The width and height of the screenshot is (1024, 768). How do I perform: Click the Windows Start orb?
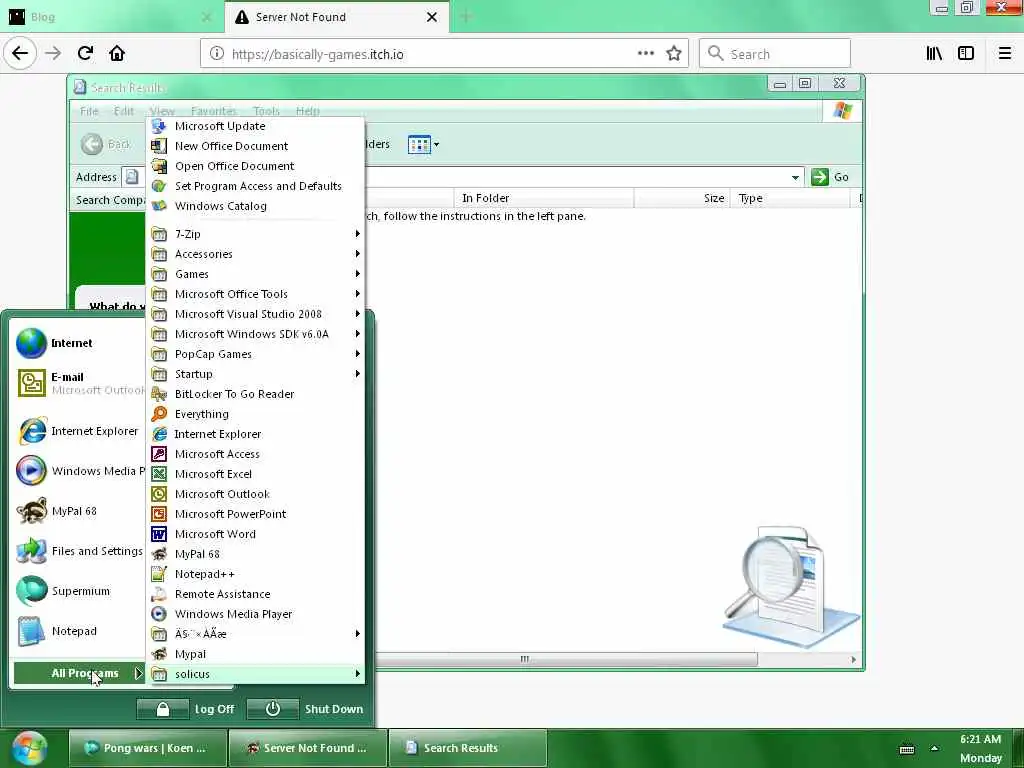point(29,748)
